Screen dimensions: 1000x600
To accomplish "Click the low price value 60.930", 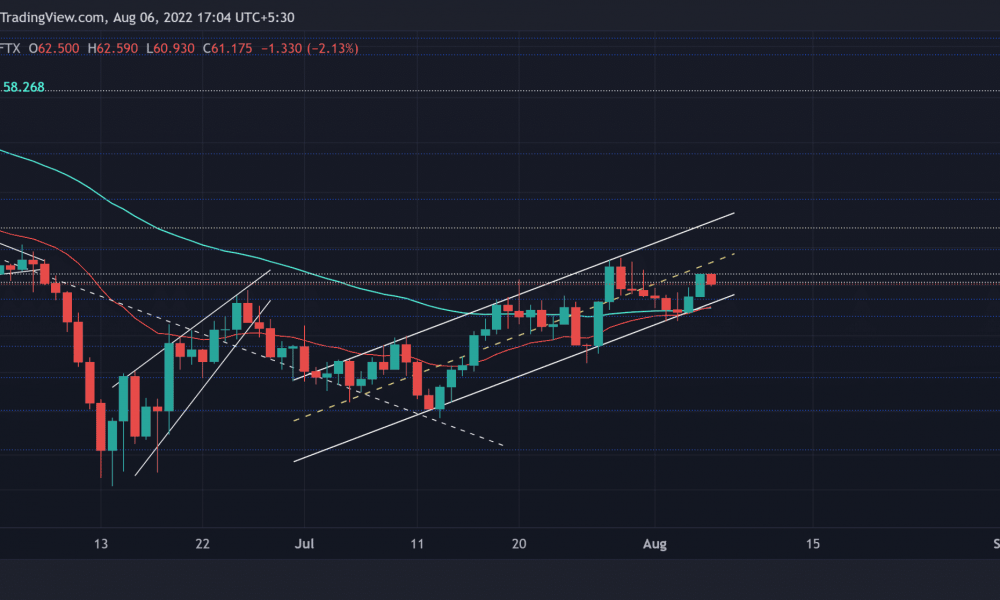I will click(173, 48).
